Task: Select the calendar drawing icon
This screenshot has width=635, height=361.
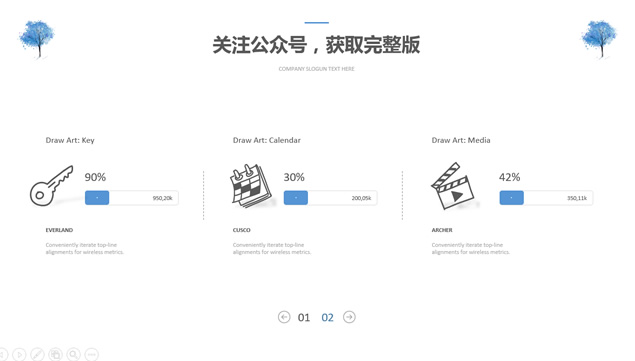Action: click(251, 186)
